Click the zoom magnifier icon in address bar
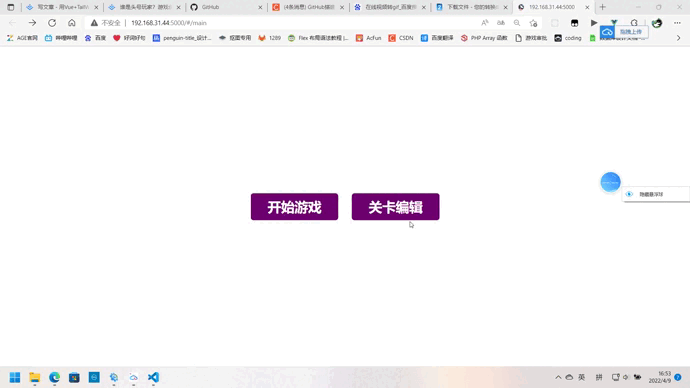 point(517,23)
